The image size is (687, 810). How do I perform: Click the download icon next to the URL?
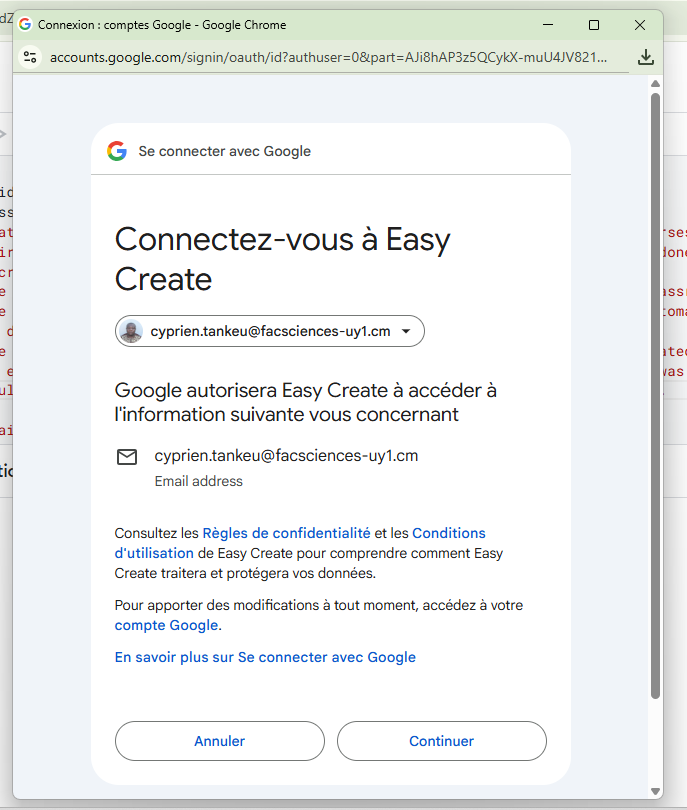(645, 57)
